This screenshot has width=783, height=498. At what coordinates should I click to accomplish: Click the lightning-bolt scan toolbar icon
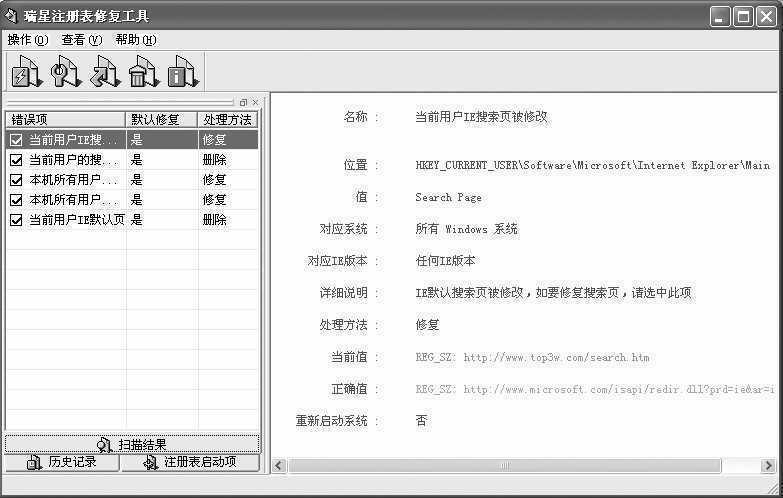(x=25, y=72)
